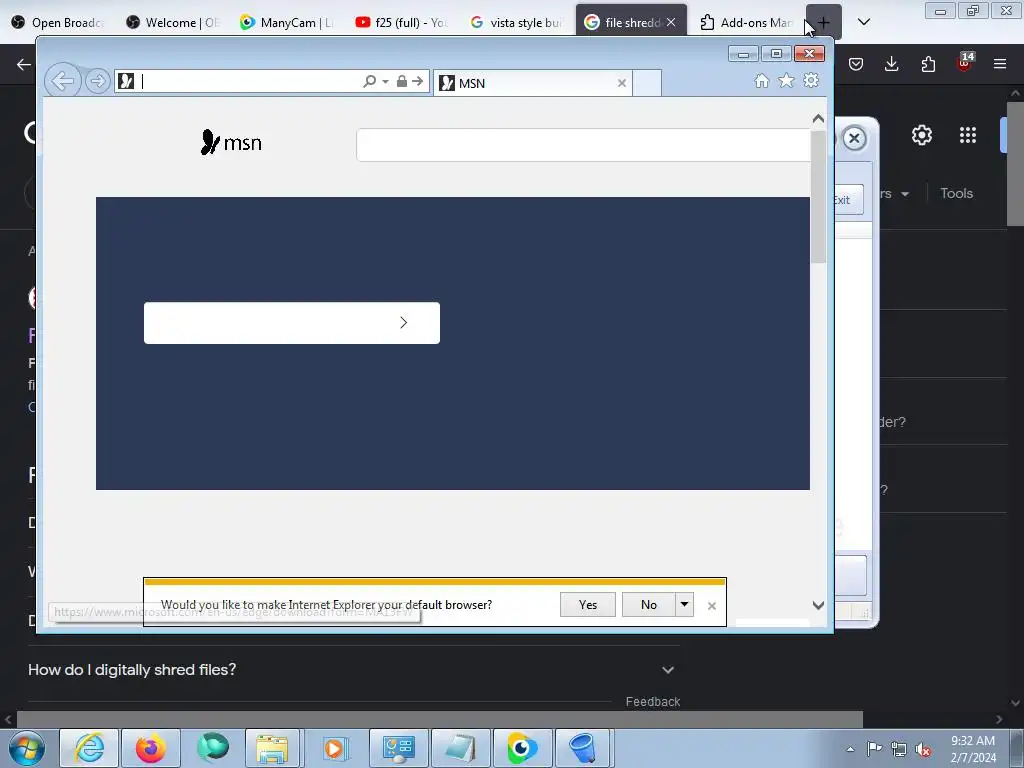
Task: Open Windows Start orb
Action: pyautogui.click(x=27, y=748)
